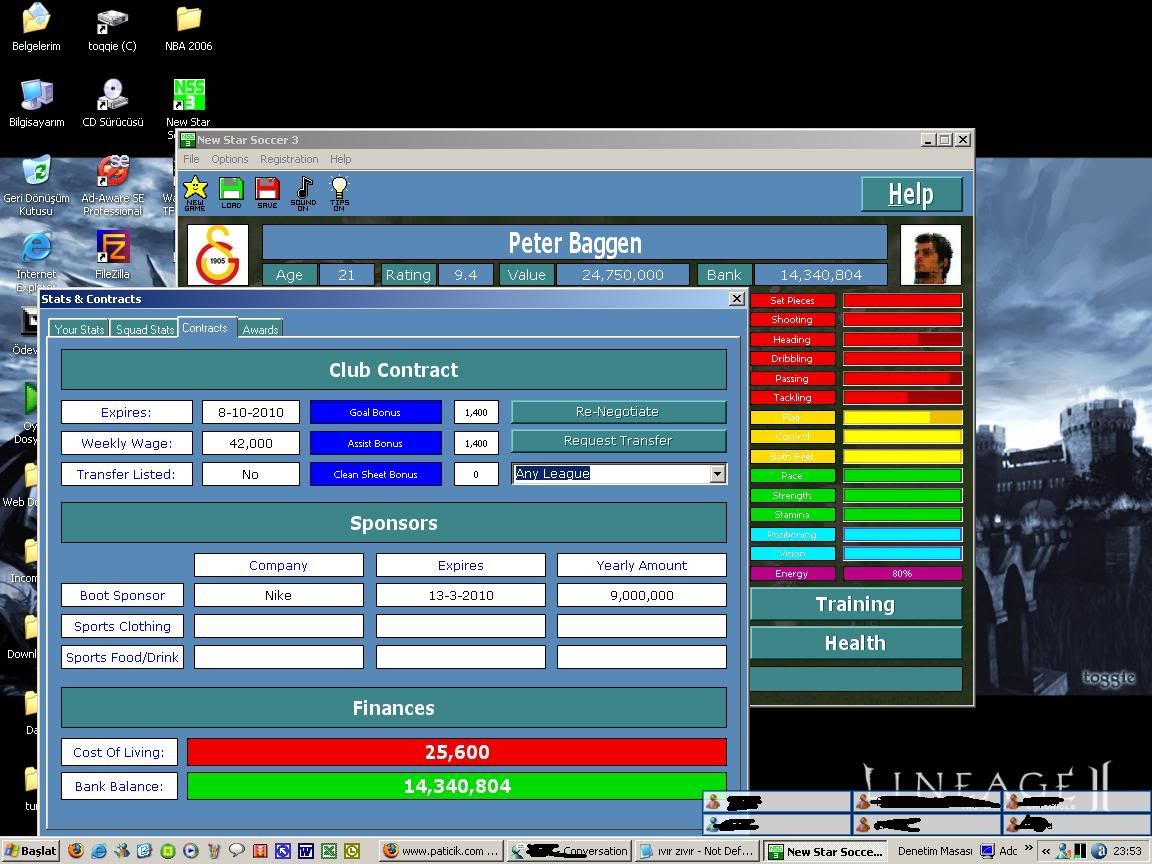Screen dimensions: 1152x864
Task: Open the FileZilla desktop icon
Action: click(112, 255)
